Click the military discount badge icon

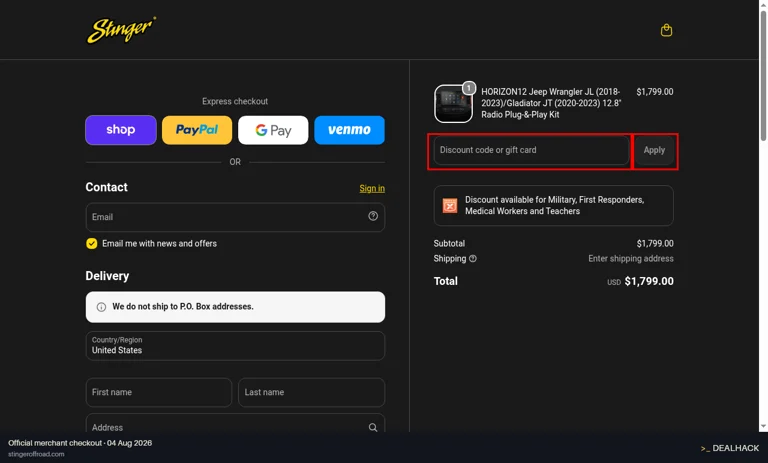click(x=450, y=205)
